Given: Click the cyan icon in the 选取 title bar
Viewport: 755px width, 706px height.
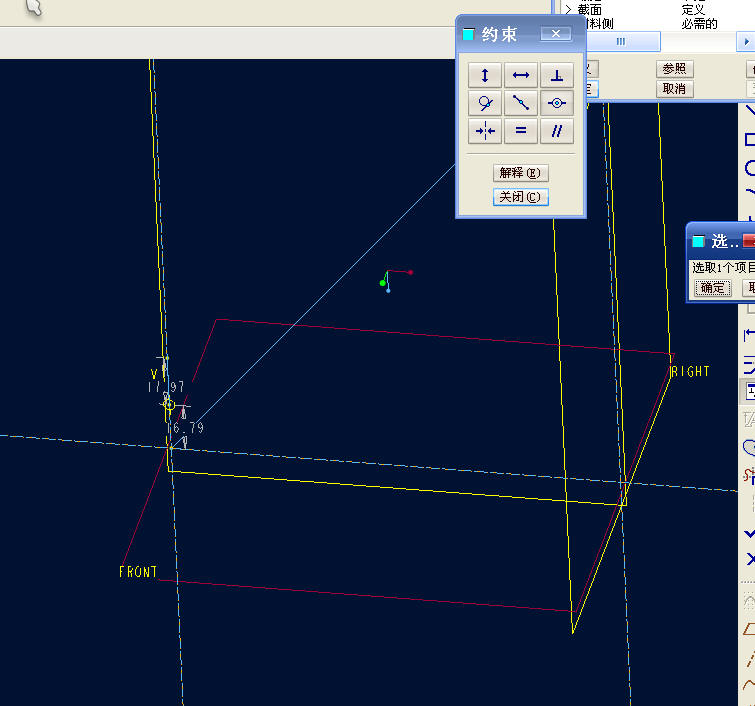Looking at the screenshot, I should coord(698,241).
